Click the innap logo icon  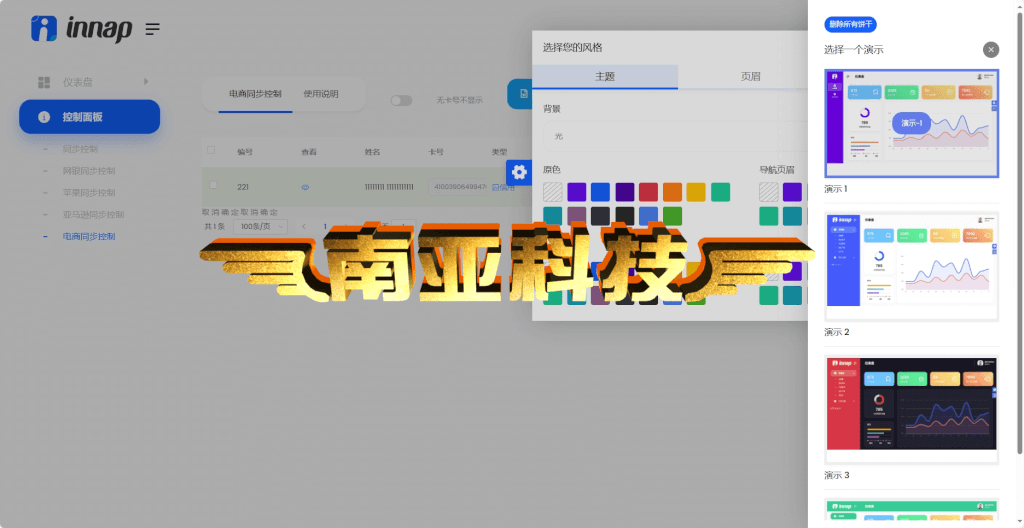tap(44, 29)
